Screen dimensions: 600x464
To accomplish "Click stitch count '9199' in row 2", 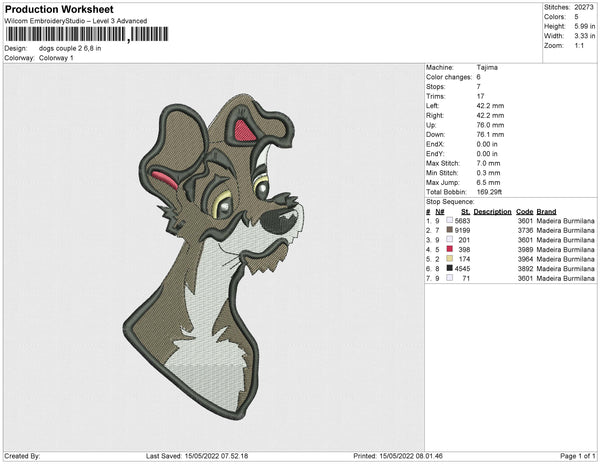I will click(x=462, y=230).
